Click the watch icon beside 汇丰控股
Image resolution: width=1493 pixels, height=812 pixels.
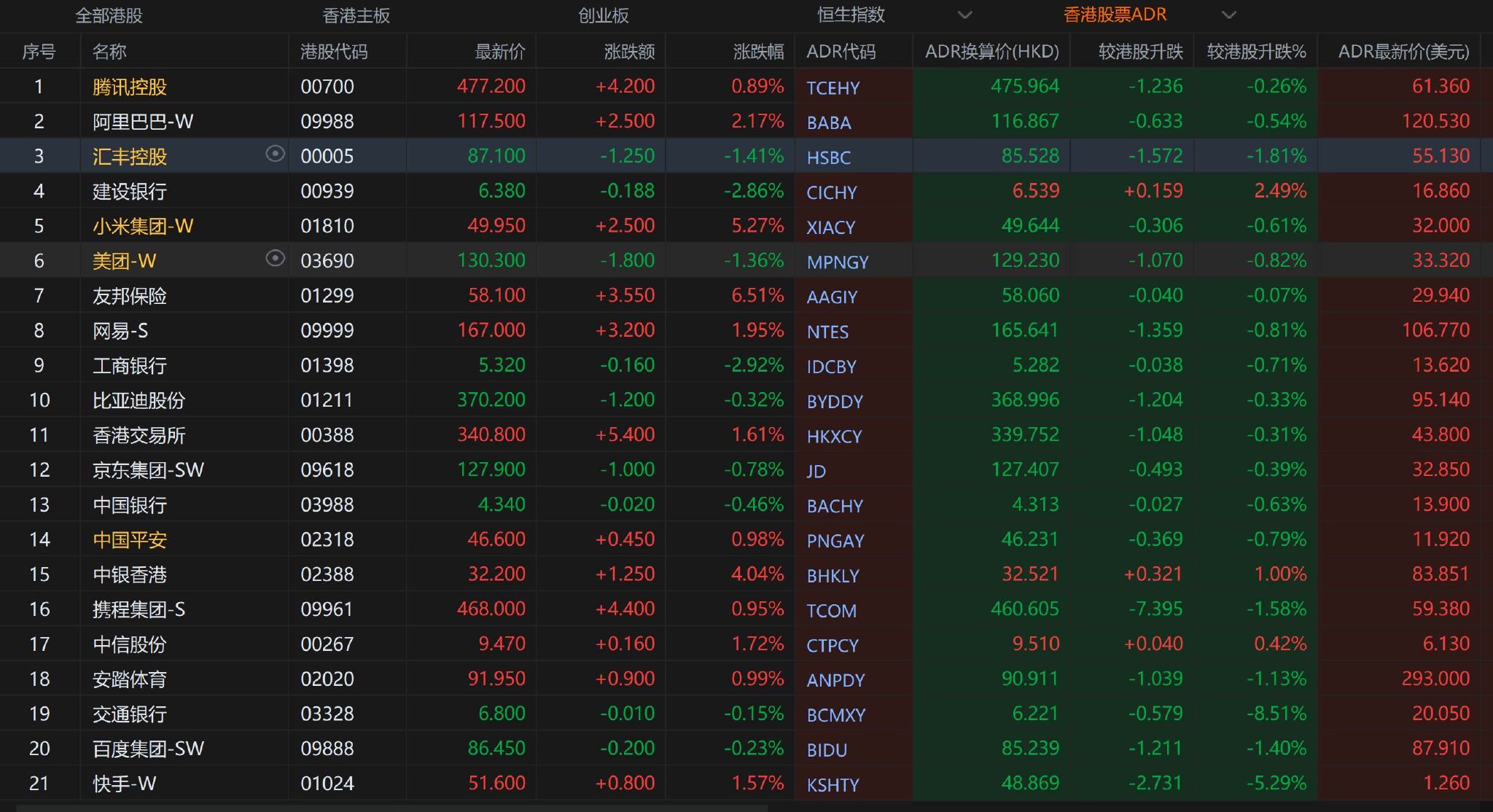(x=275, y=154)
